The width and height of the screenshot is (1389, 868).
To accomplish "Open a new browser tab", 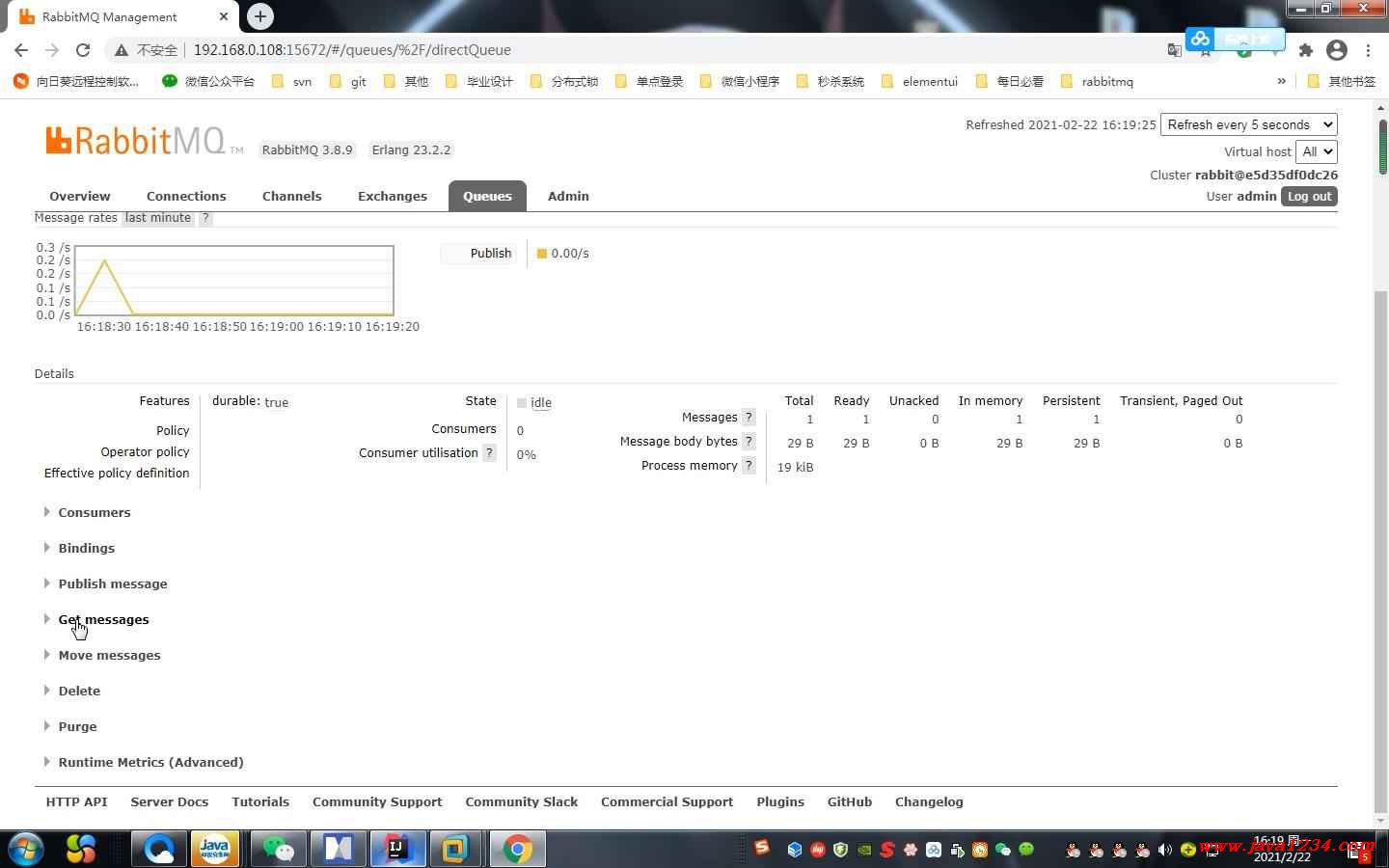I will click(259, 16).
